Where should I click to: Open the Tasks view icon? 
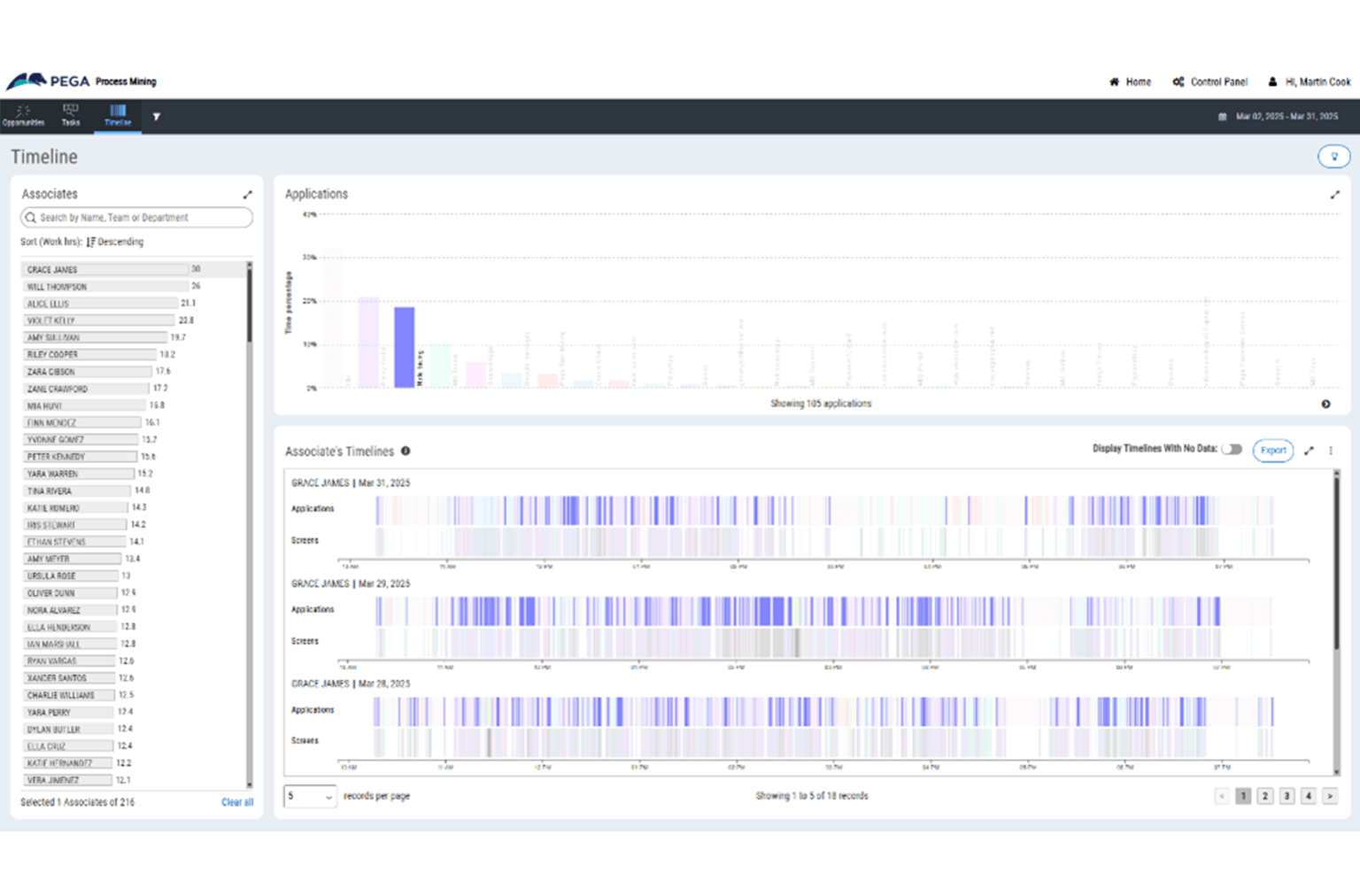point(71,110)
